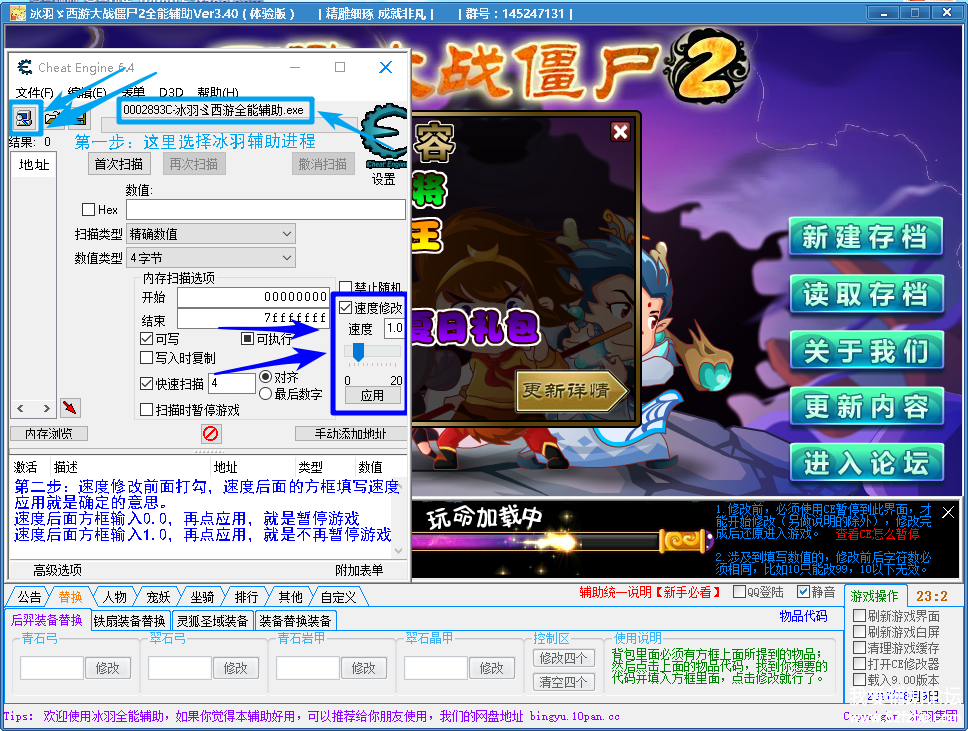Select the 最后数字 radio button
This screenshot has width=968, height=731.
265,393
